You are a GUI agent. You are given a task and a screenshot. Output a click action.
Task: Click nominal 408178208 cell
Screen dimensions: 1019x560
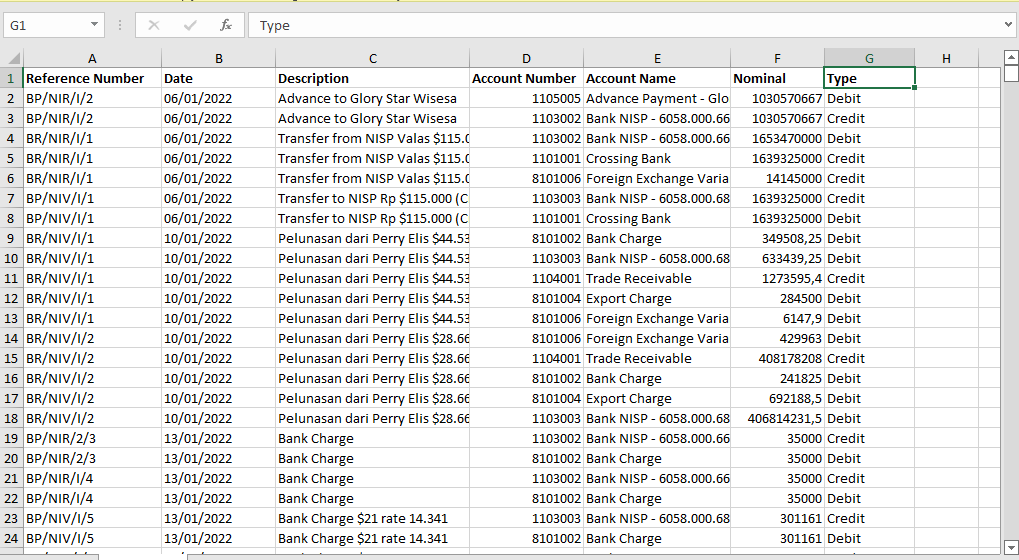click(x=777, y=359)
